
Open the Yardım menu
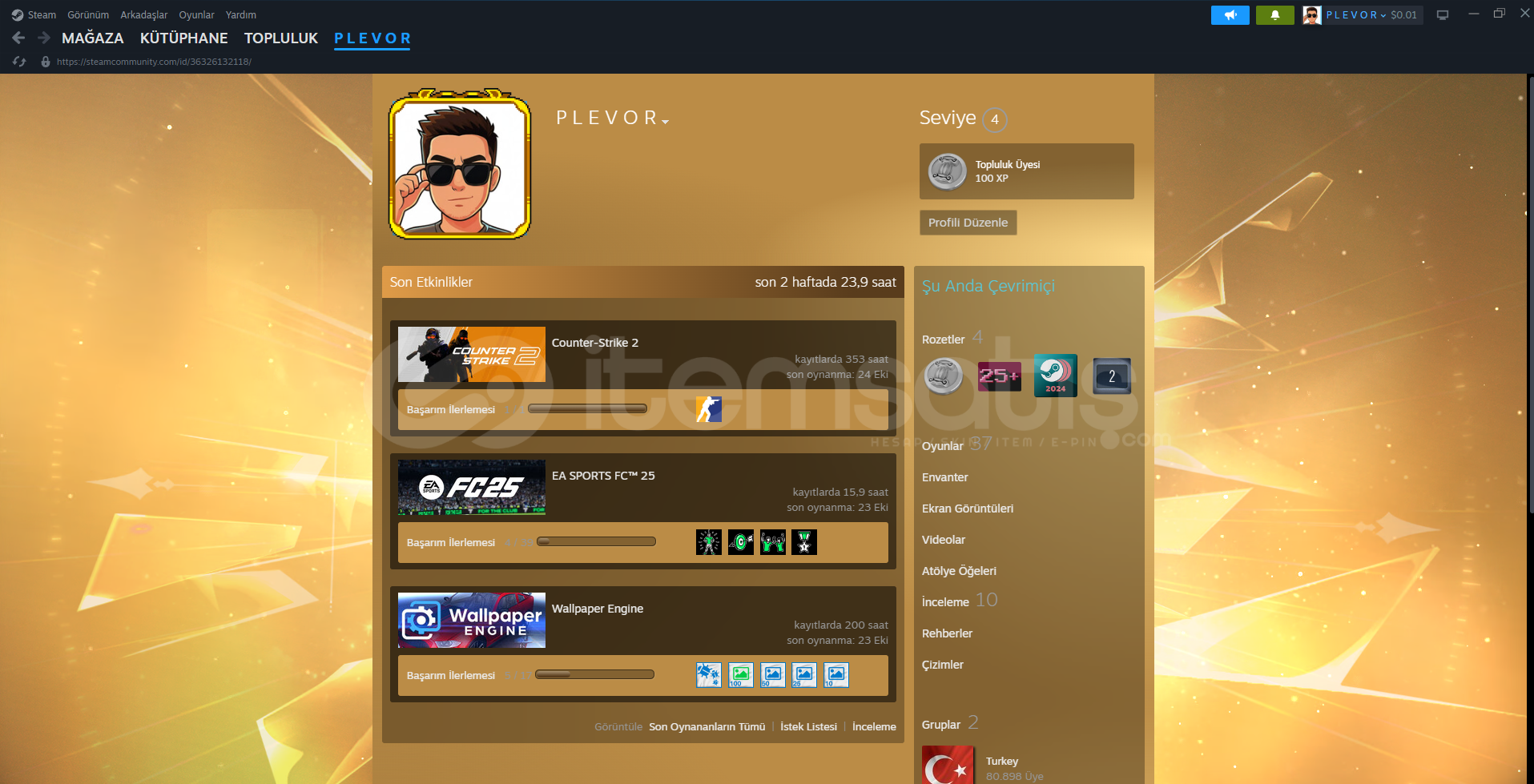(241, 15)
